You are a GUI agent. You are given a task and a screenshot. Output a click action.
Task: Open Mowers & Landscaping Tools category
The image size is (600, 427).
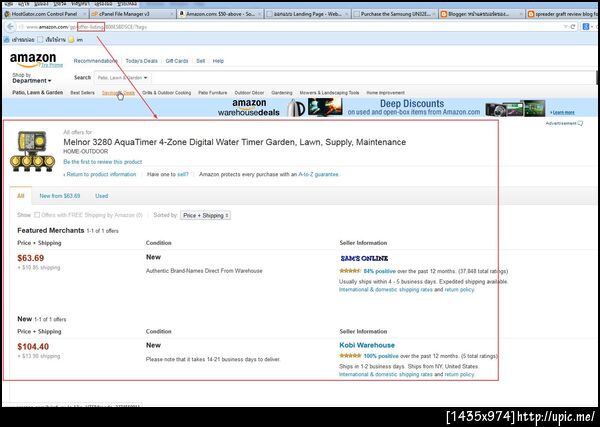[329, 93]
